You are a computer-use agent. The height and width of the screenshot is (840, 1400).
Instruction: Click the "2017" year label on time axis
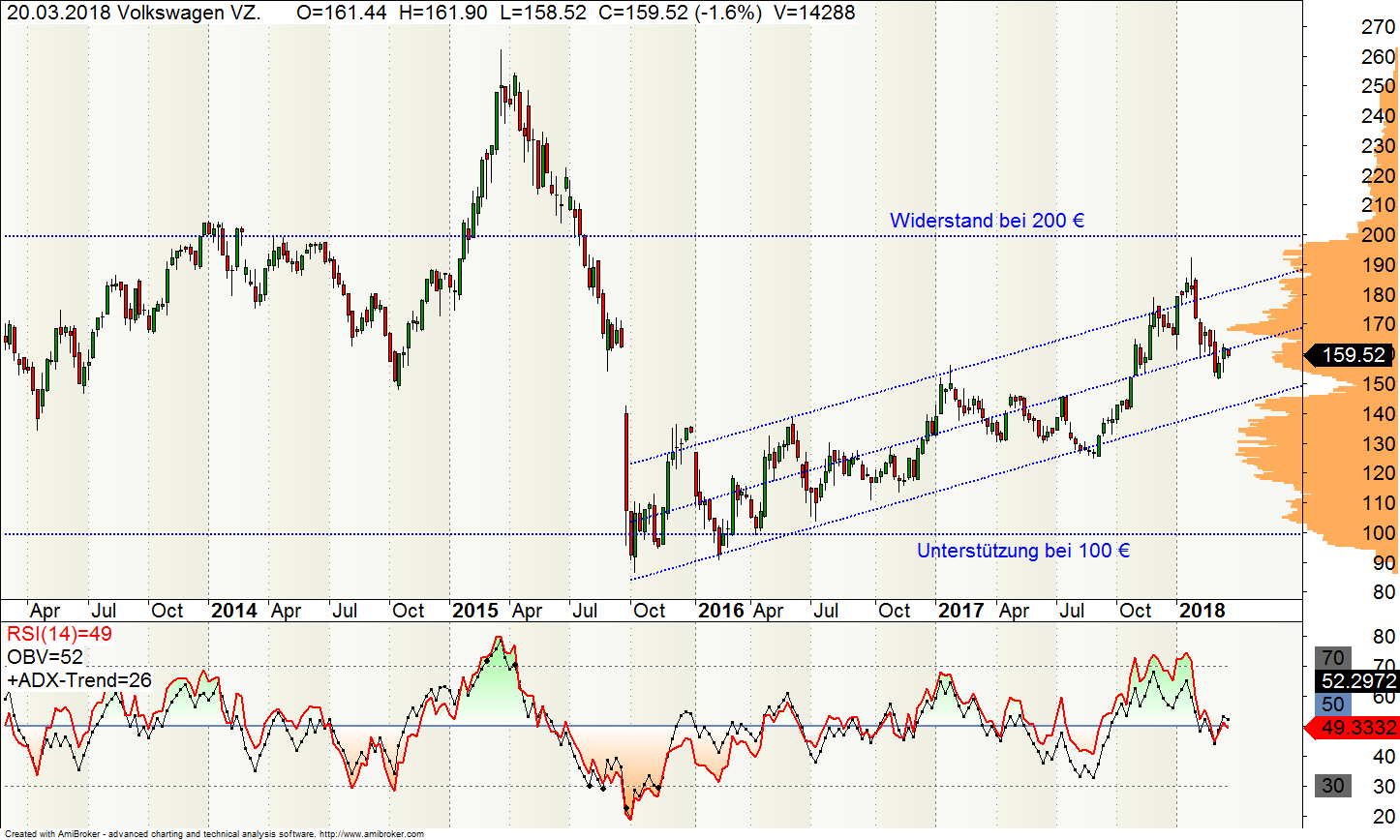click(x=961, y=611)
